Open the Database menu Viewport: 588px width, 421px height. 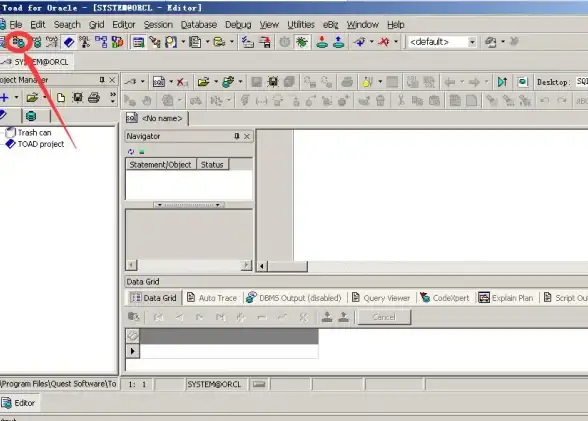[x=199, y=25]
